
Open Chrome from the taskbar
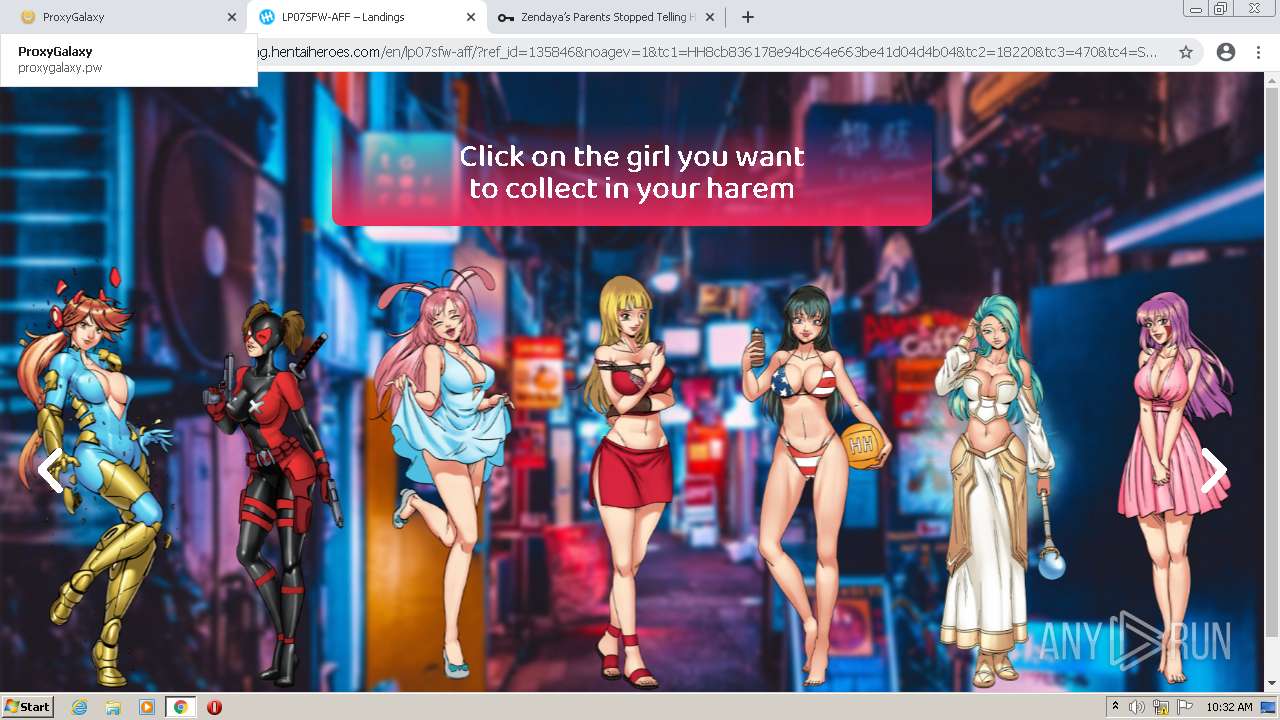181,707
